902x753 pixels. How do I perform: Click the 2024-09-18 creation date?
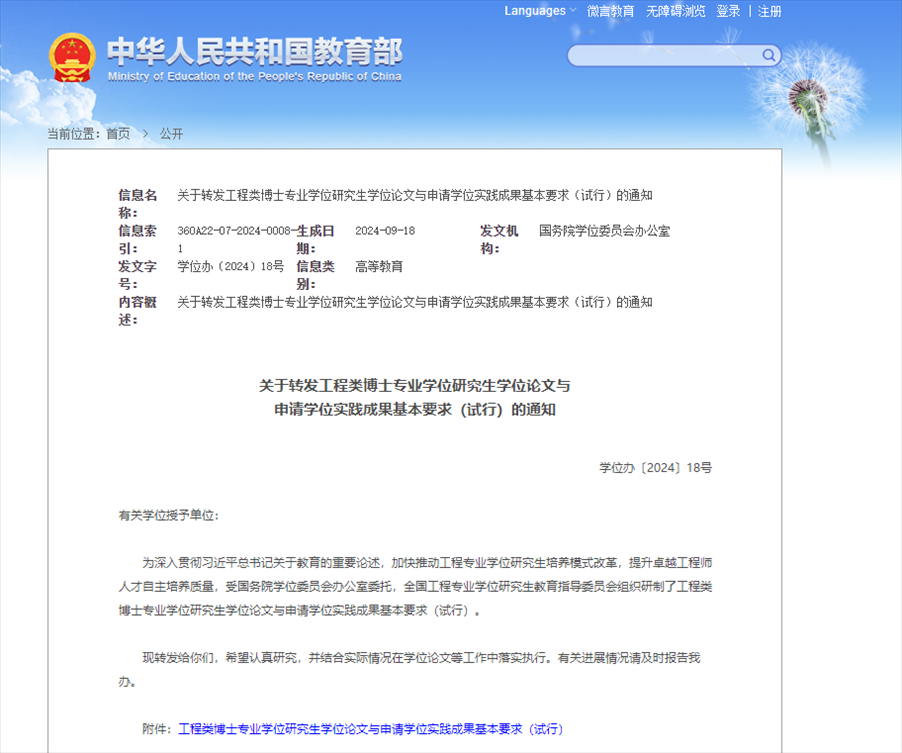click(x=385, y=231)
